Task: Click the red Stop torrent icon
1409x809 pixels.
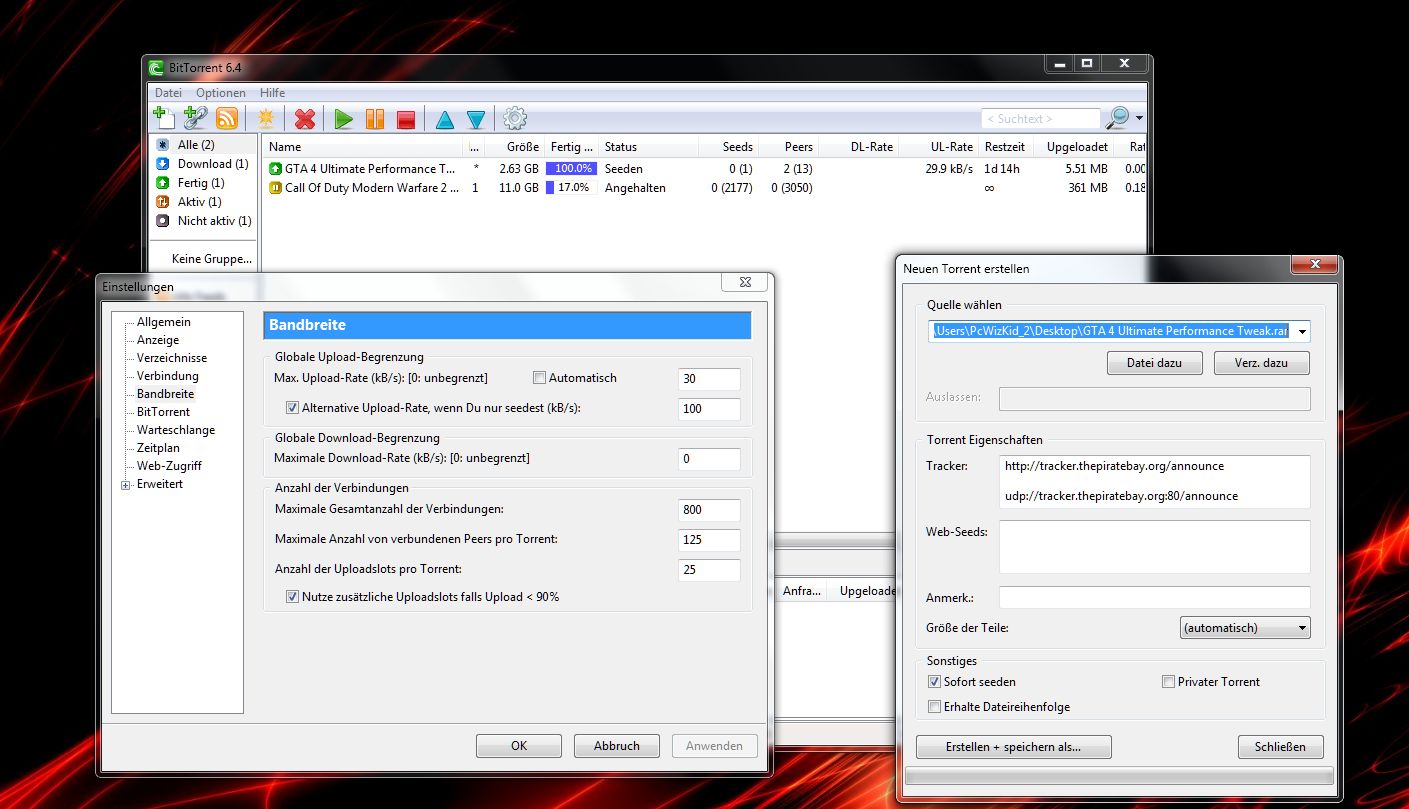Action: (x=406, y=119)
